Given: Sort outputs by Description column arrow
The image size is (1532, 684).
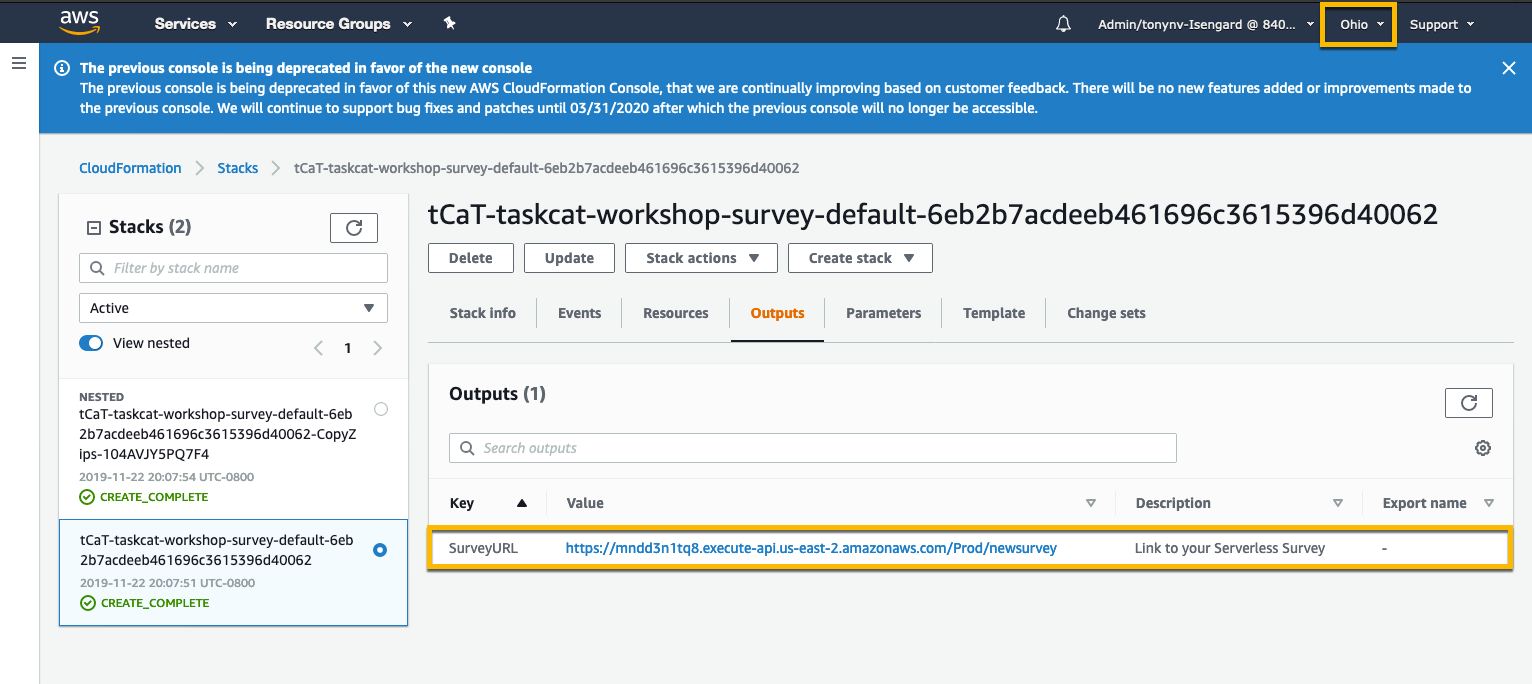Looking at the screenshot, I should coord(1338,503).
